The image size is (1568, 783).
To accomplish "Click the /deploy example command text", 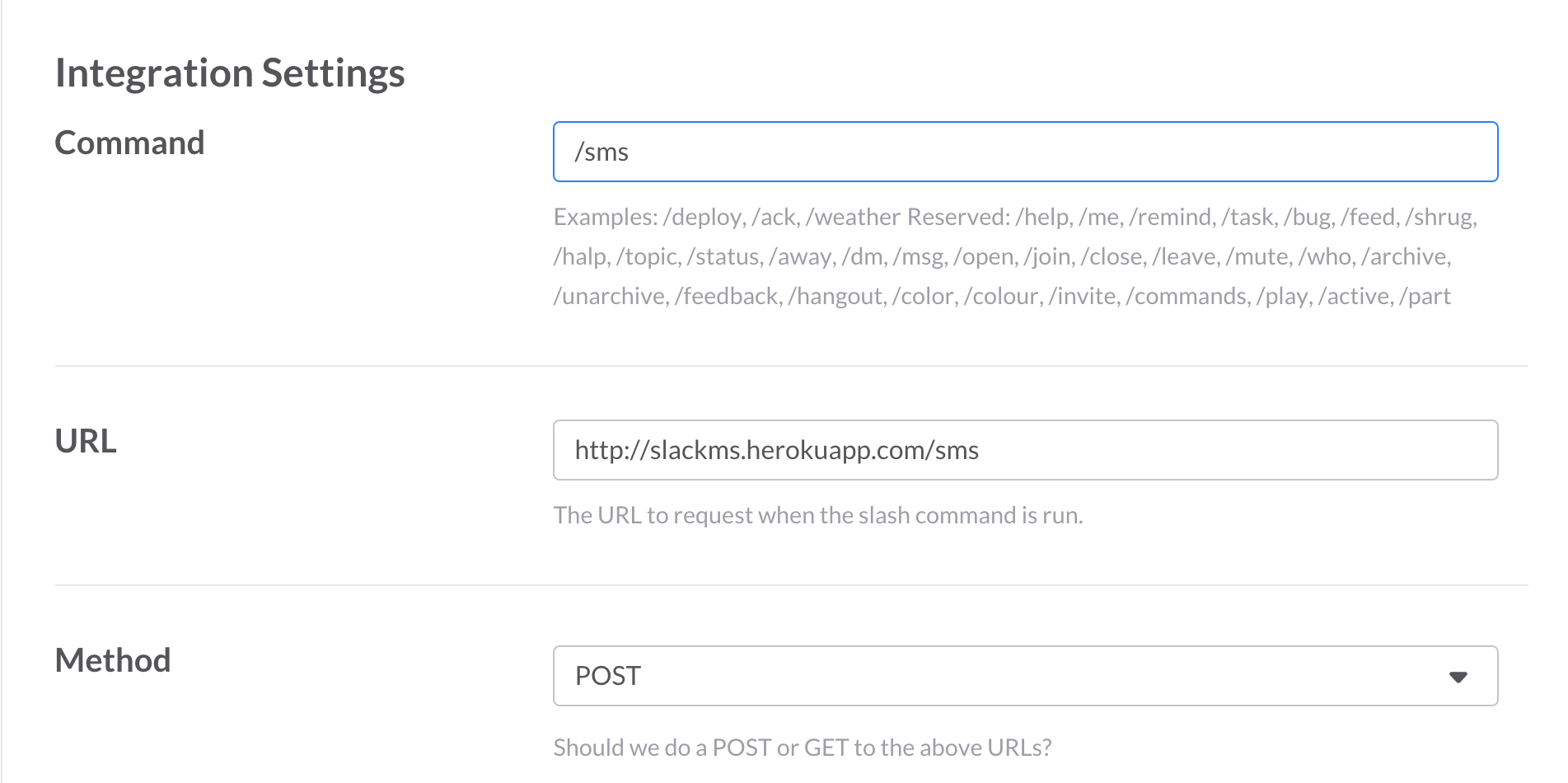I will tap(704, 217).
